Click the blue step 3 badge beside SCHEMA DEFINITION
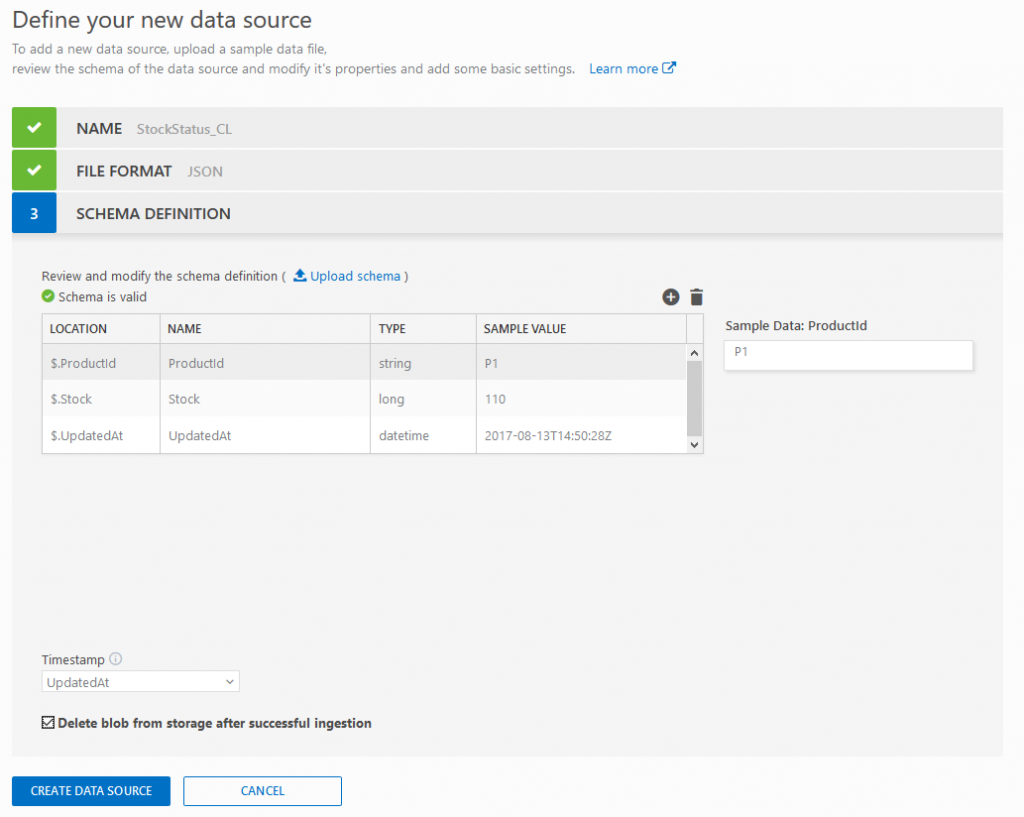The width and height of the screenshot is (1024, 817). pyautogui.click(x=33, y=213)
